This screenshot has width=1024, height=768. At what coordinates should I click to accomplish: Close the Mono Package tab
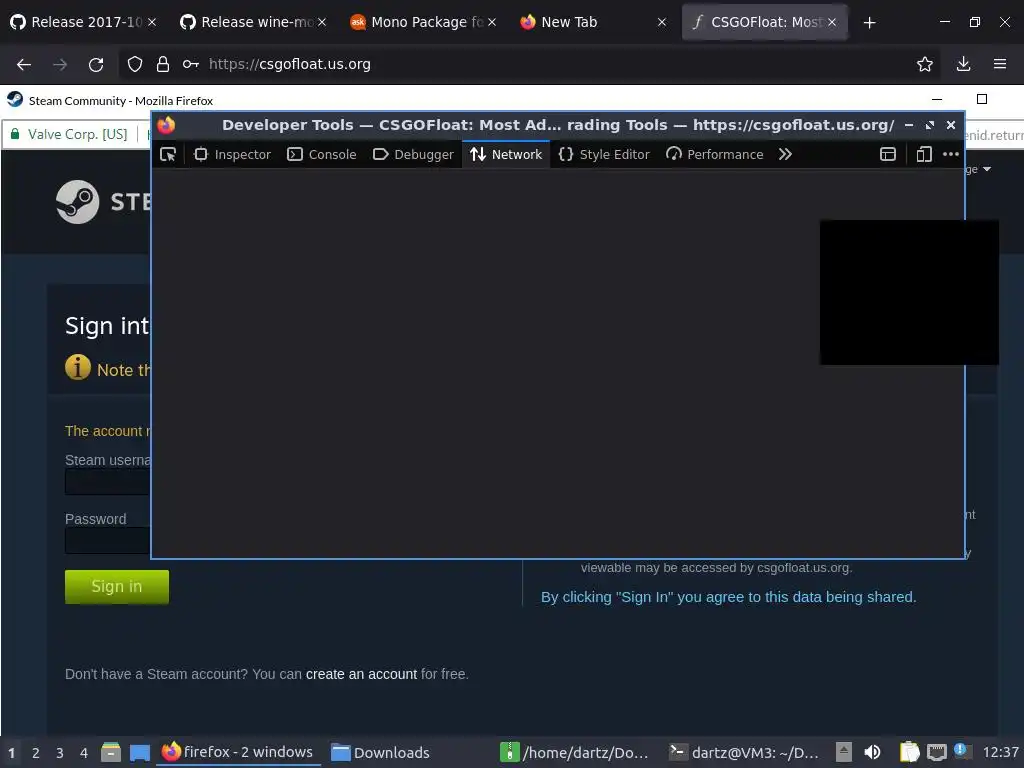click(492, 22)
